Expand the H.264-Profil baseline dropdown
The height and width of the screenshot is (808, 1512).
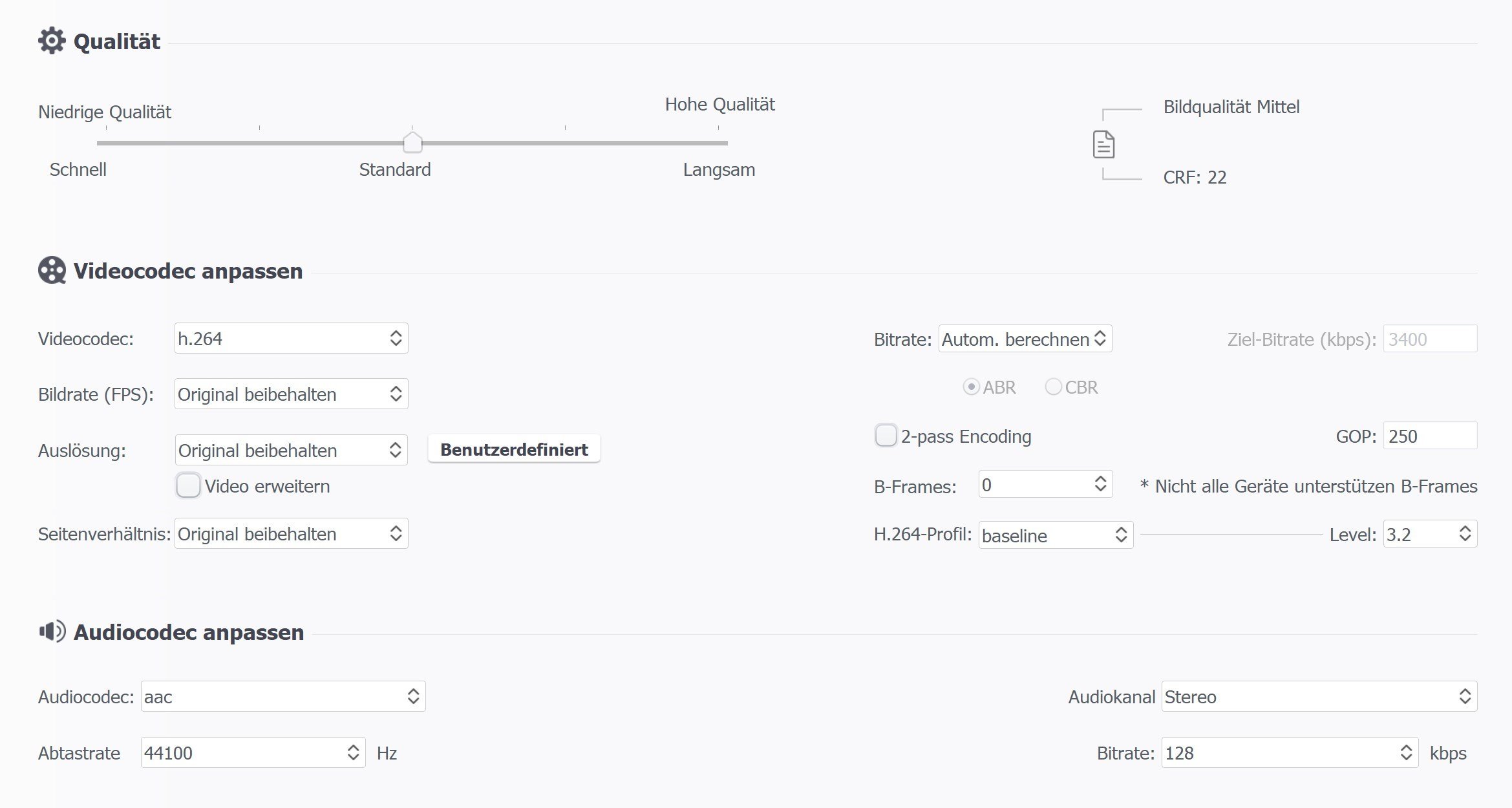(x=1055, y=535)
